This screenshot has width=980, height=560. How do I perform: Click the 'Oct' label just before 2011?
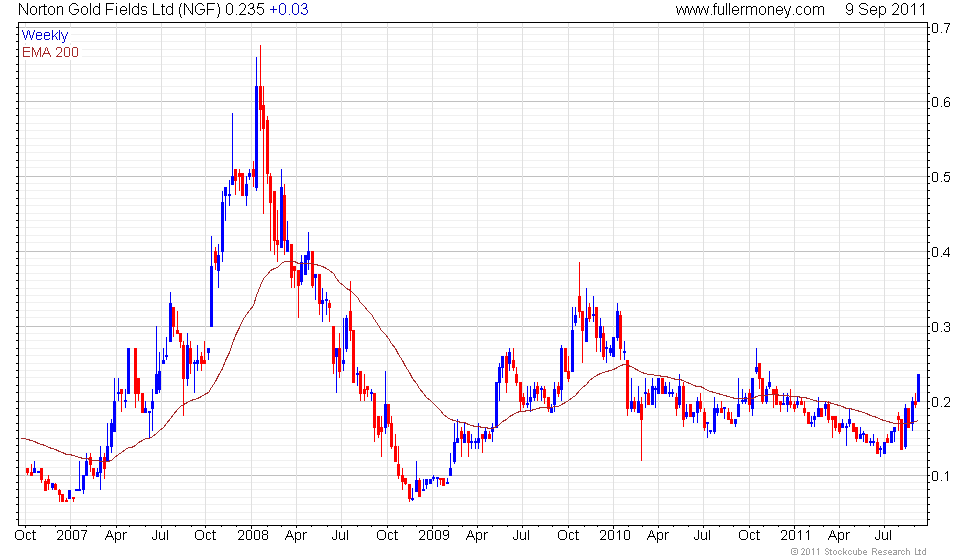pos(749,535)
